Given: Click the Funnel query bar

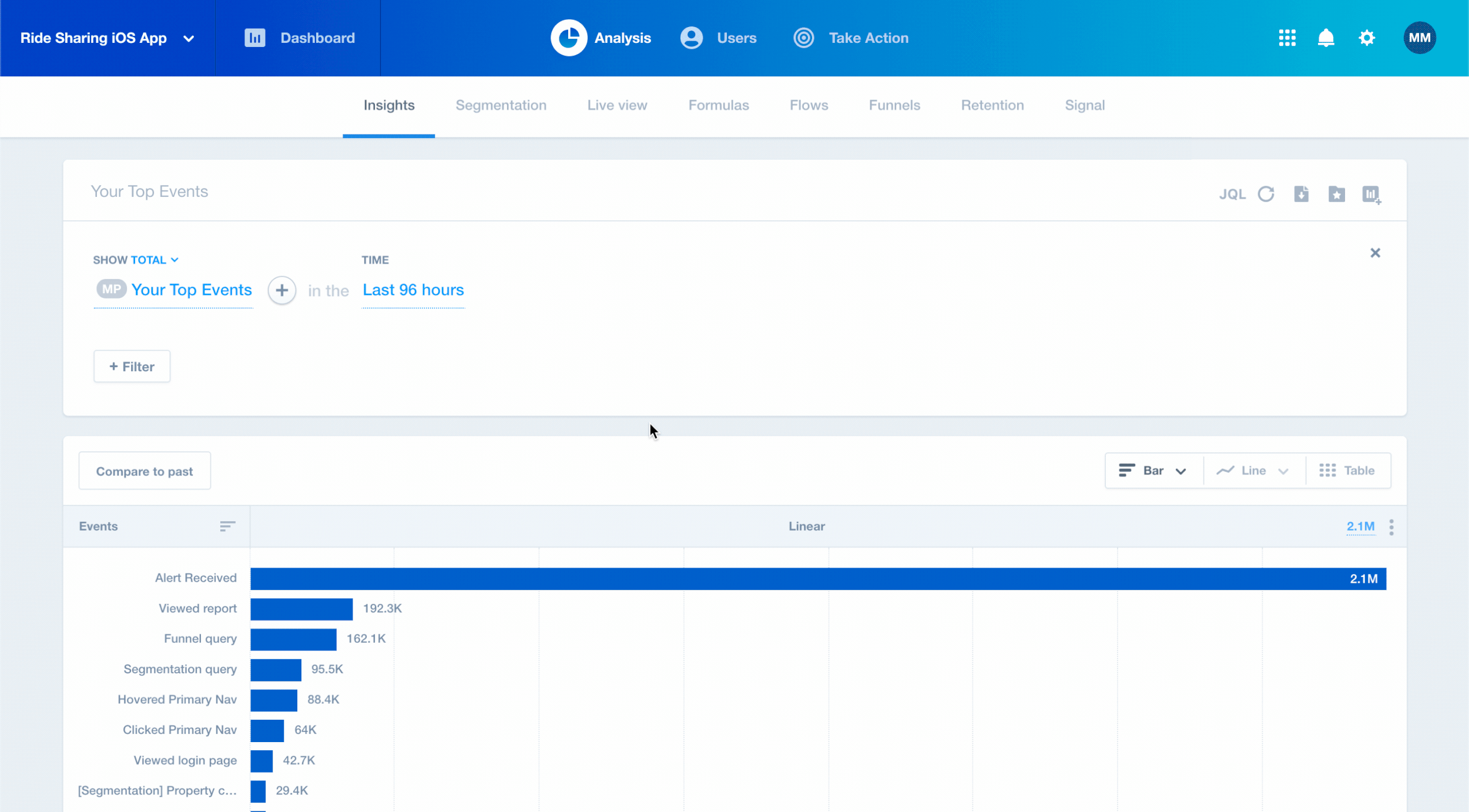Looking at the screenshot, I should coord(293,639).
